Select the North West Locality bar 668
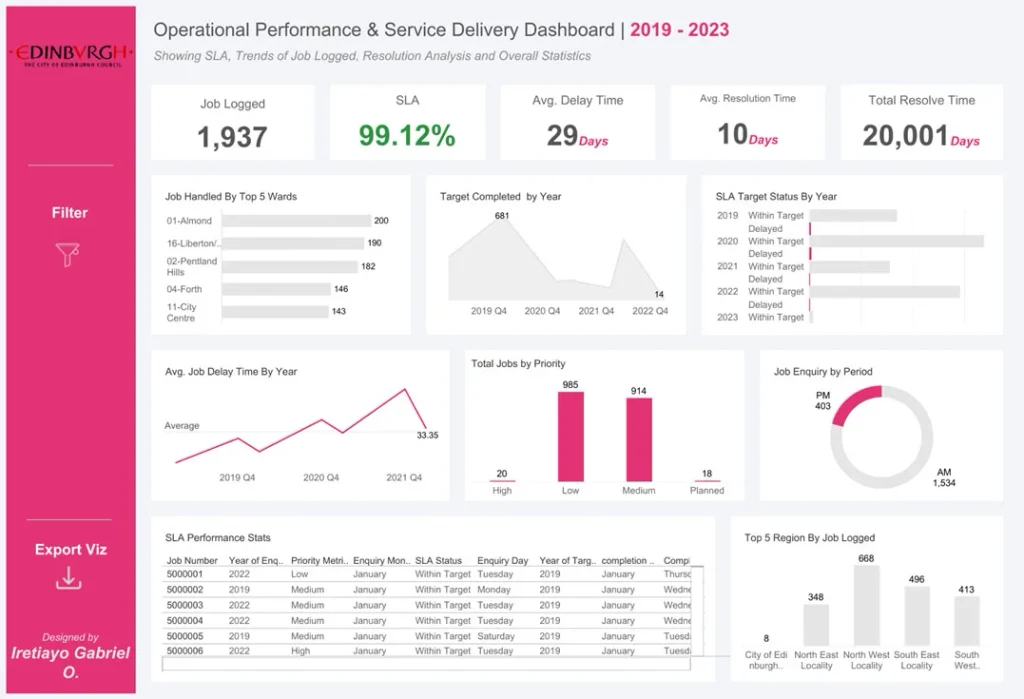 (x=866, y=606)
